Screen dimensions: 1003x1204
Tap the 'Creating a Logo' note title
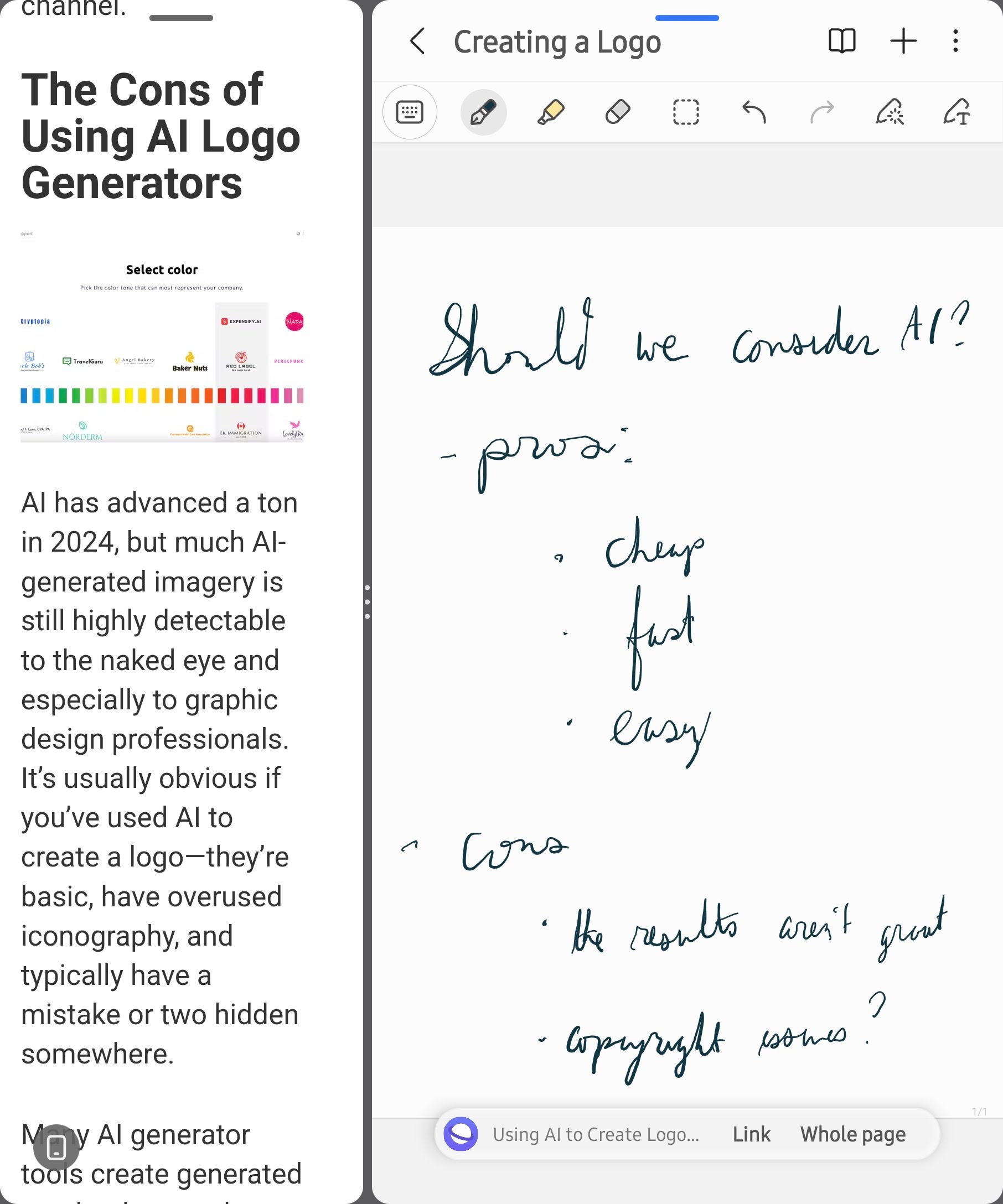click(557, 42)
